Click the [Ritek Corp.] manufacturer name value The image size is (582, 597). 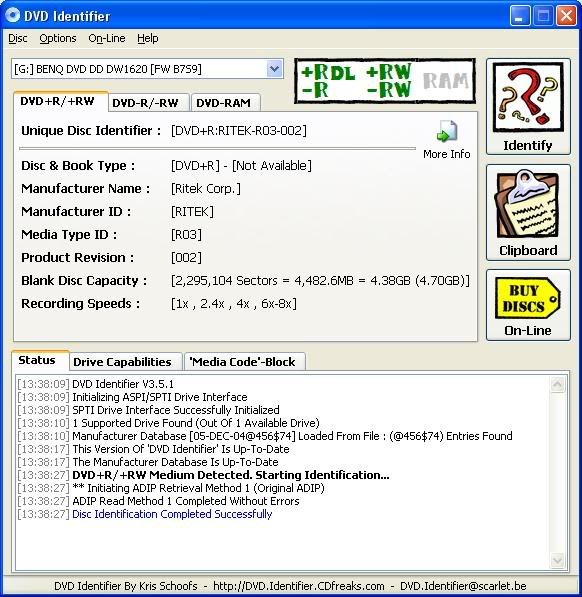[206, 188]
